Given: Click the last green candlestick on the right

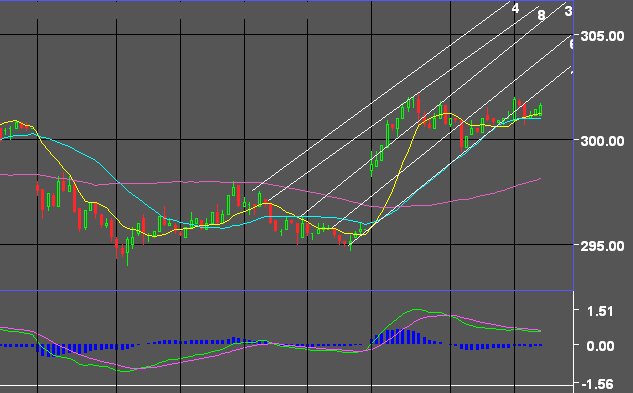Looking at the screenshot, I should pos(541,109).
